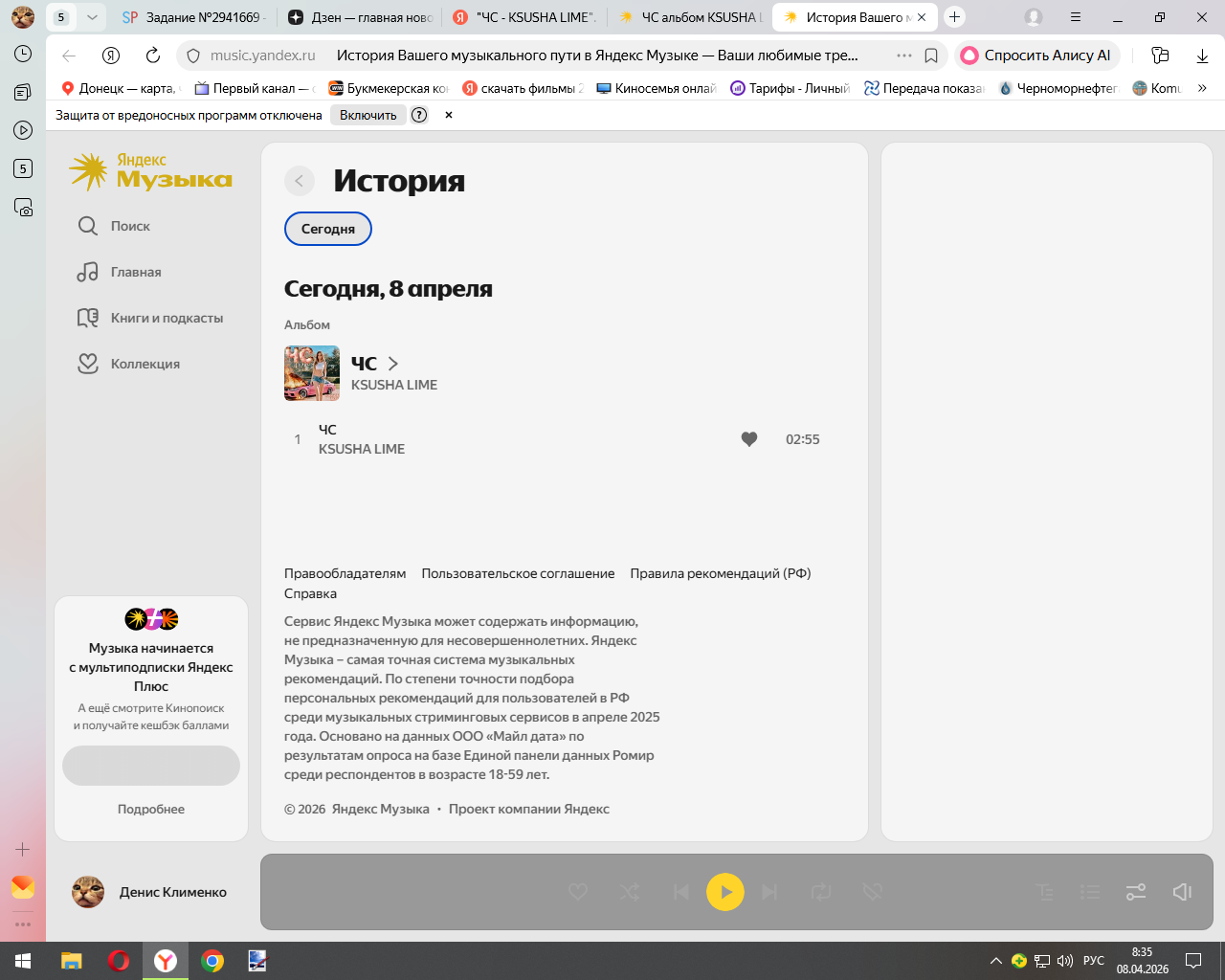The width and height of the screenshot is (1225, 980).
Task: Click the volume speaker icon in player
Action: (x=1182, y=892)
